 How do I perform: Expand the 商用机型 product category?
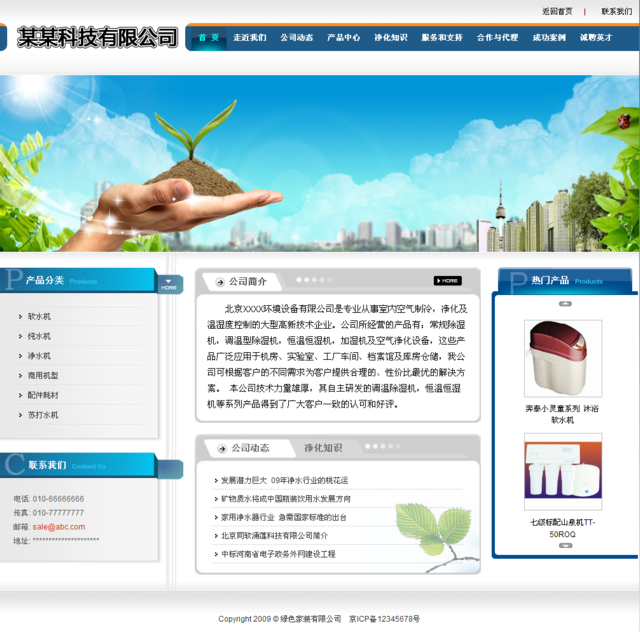pos(43,375)
